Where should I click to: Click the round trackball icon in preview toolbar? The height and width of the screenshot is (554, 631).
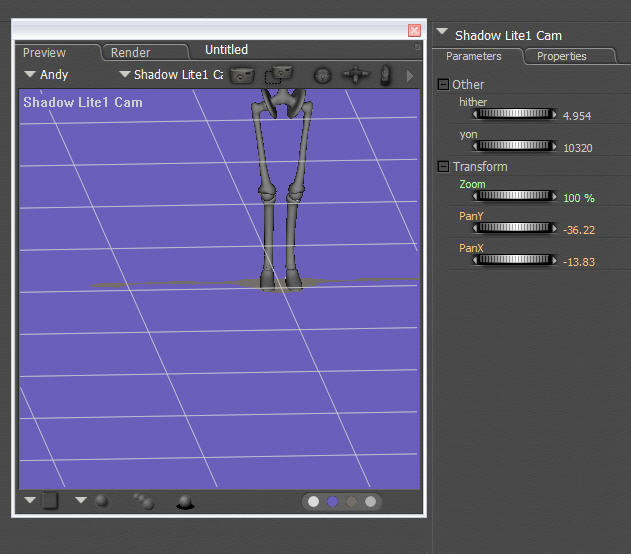(x=322, y=75)
